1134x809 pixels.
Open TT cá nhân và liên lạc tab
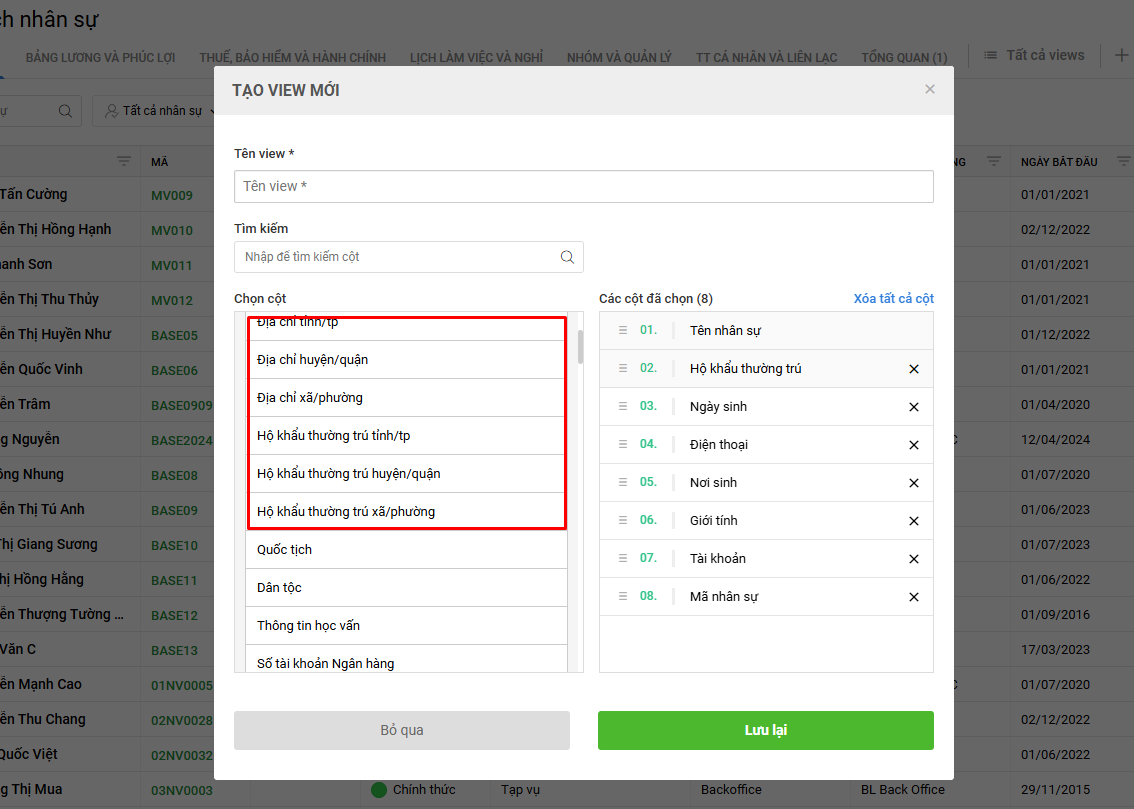[767, 57]
